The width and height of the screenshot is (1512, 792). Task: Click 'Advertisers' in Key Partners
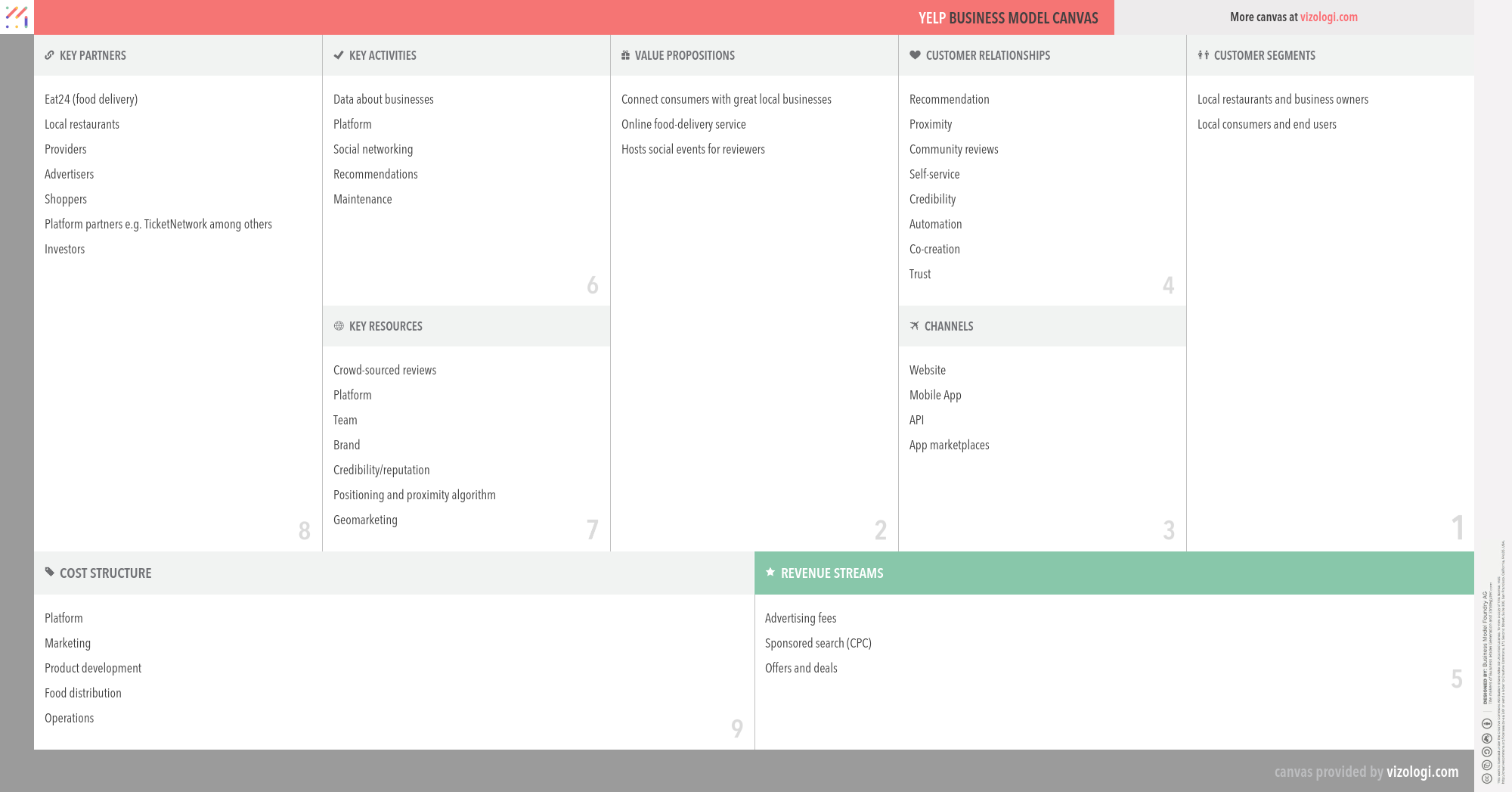(69, 174)
